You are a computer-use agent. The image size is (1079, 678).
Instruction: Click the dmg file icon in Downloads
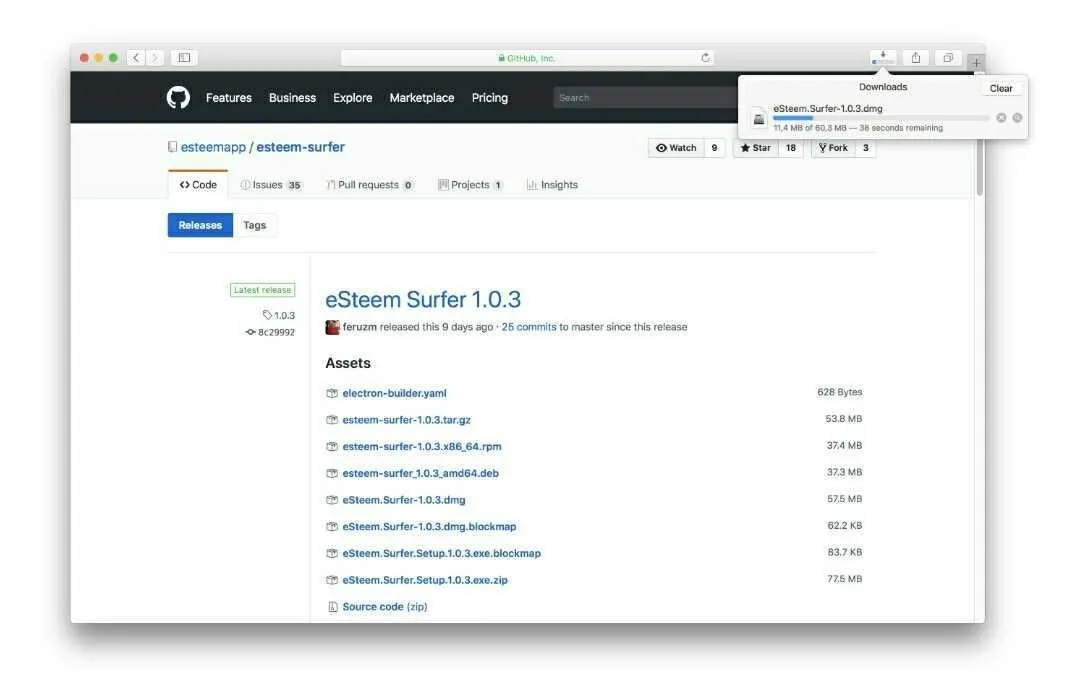point(758,118)
